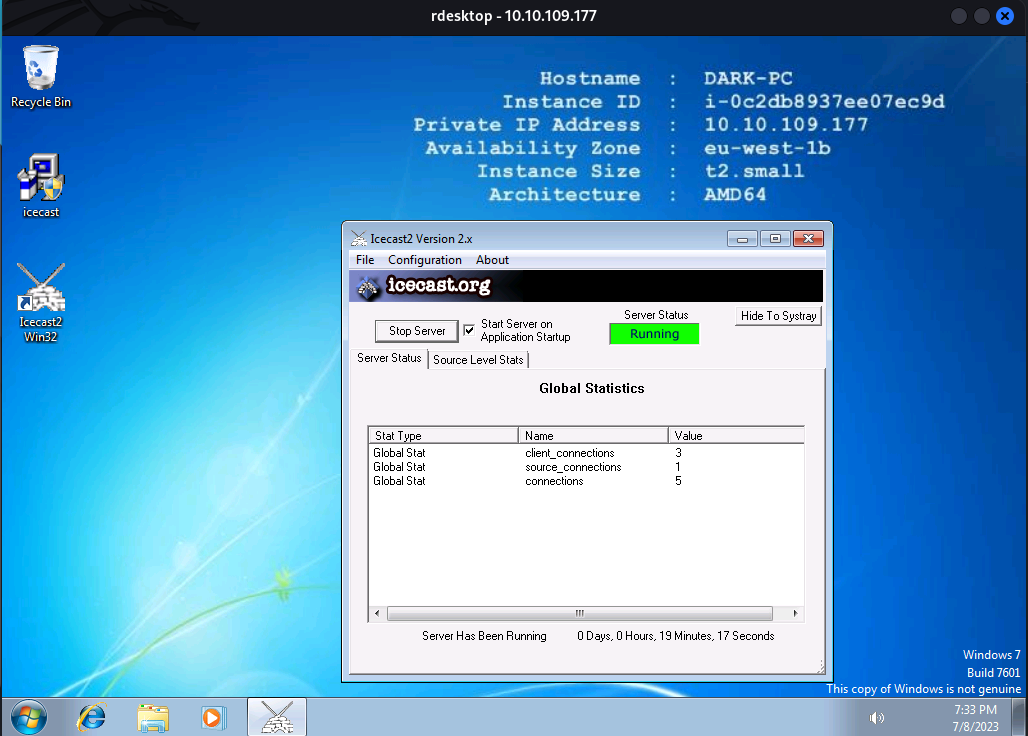Viewport: 1028px width, 736px height.
Task: Switch to the Source Level Stats tab
Action: 478,360
